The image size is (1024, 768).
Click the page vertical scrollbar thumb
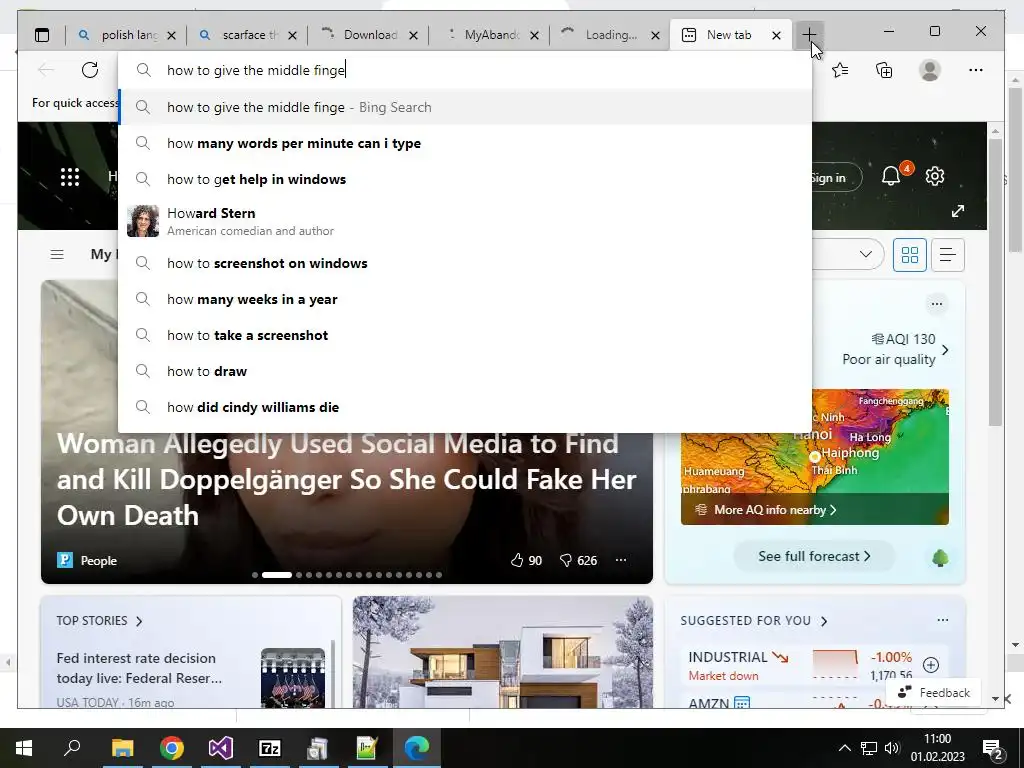(x=995, y=281)
